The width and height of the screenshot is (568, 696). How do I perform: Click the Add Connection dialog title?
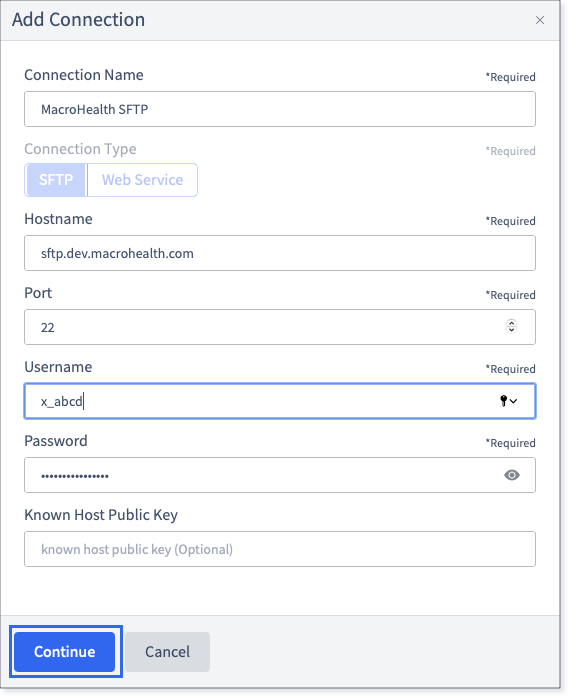pos(79,20)
